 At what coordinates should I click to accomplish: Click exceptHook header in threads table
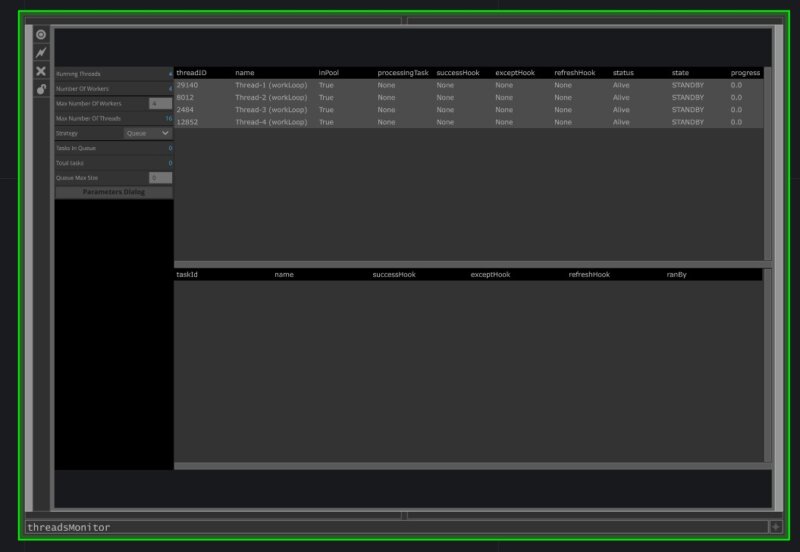pyautogui.click(x=515, y=72)
